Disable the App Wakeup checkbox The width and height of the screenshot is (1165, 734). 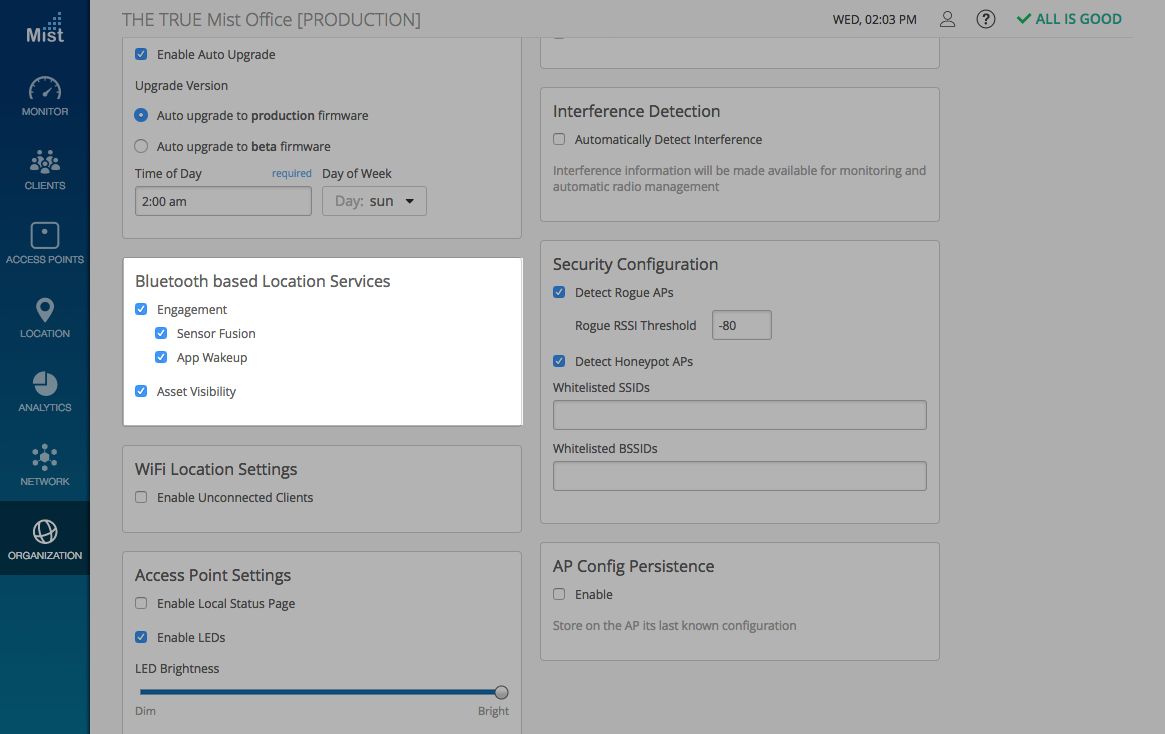click(161, 357)
